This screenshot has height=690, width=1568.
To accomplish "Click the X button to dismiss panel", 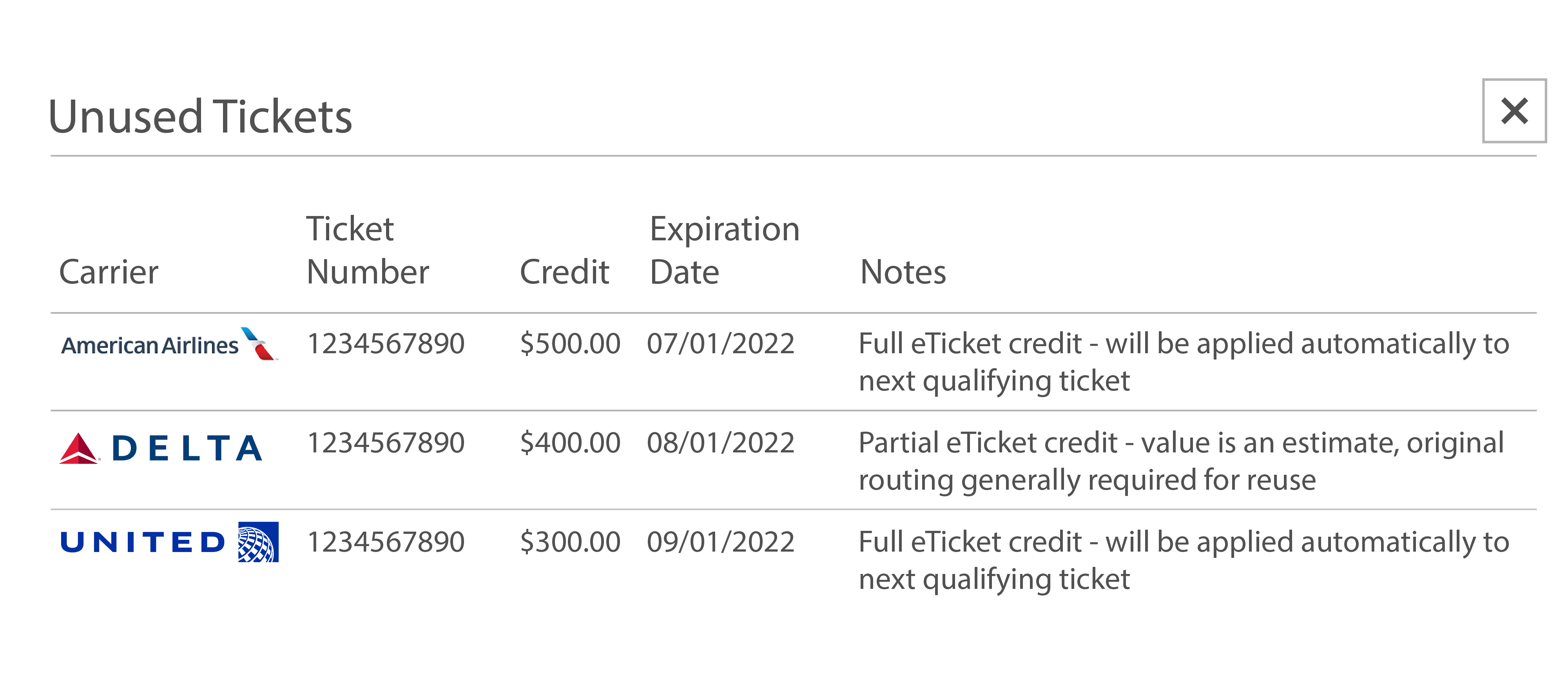I will [1515, 113].
